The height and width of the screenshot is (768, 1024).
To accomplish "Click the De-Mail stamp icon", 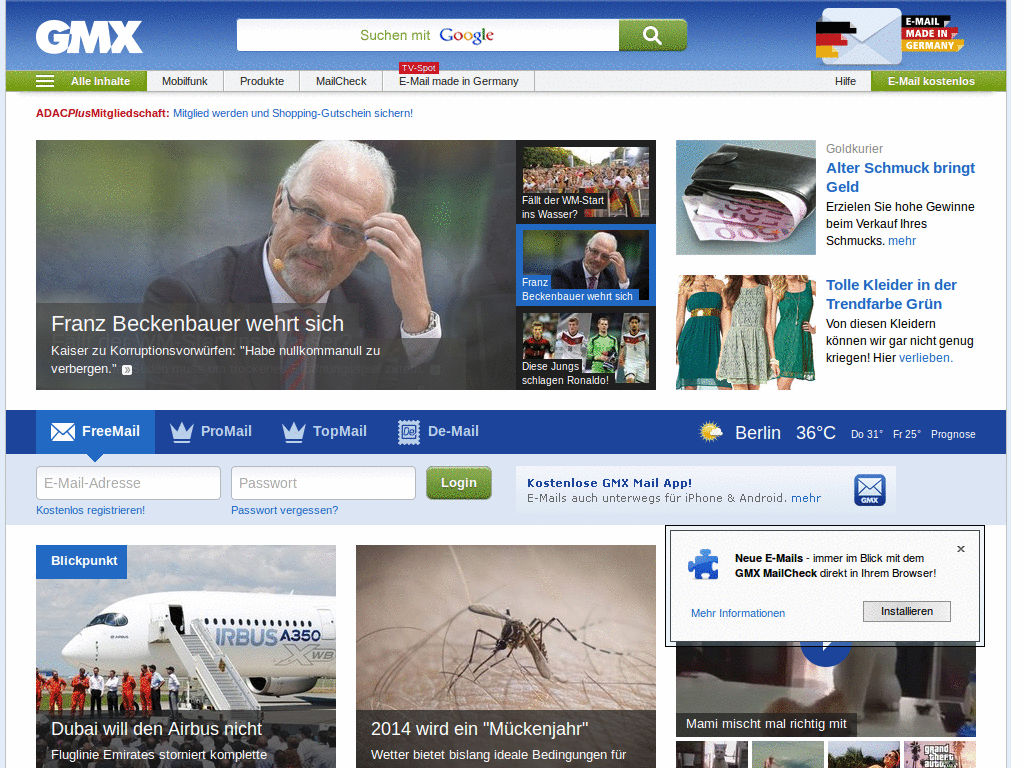I will click(409, 432).
